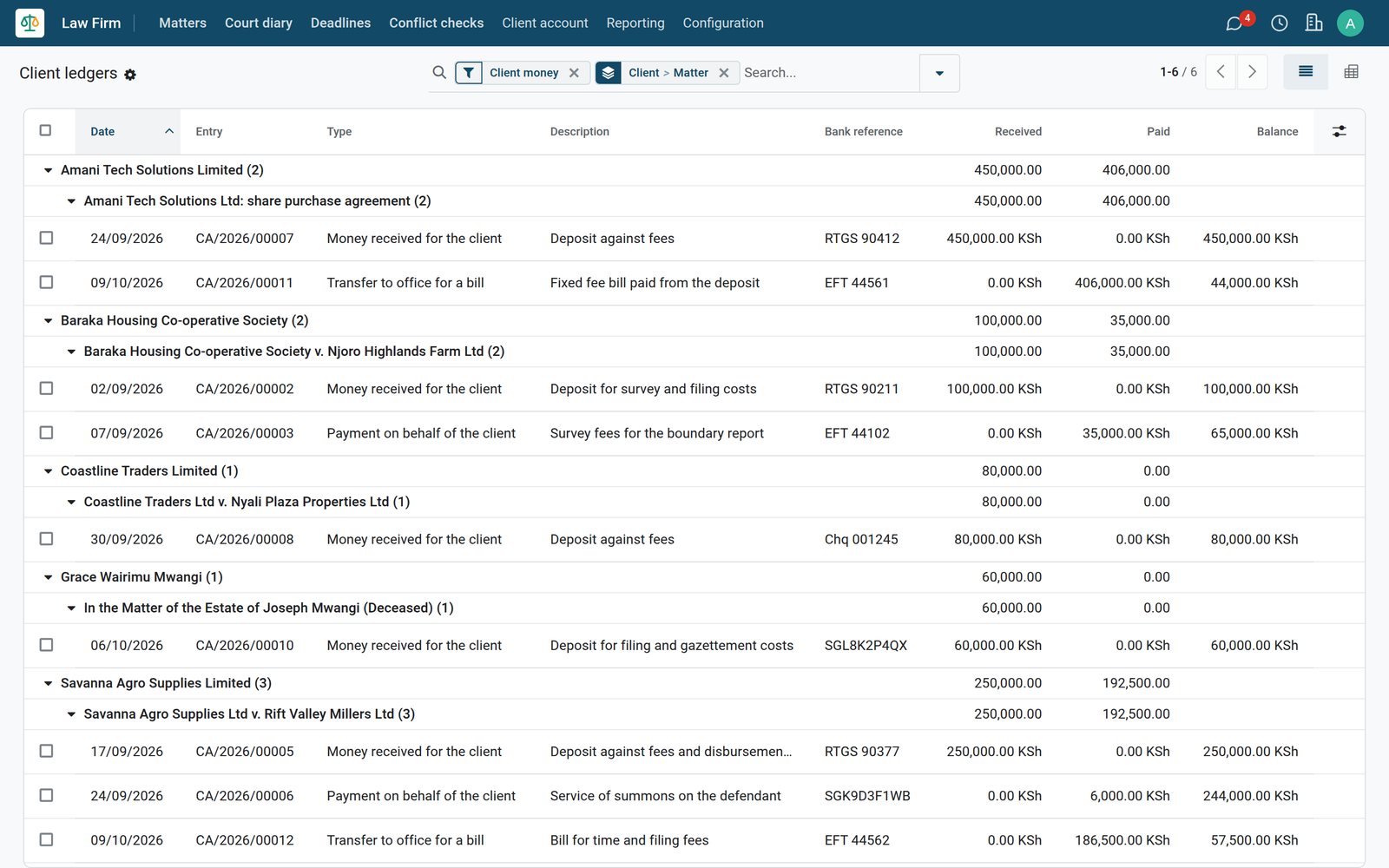Click the filter funnel icon

pos(469,73)
